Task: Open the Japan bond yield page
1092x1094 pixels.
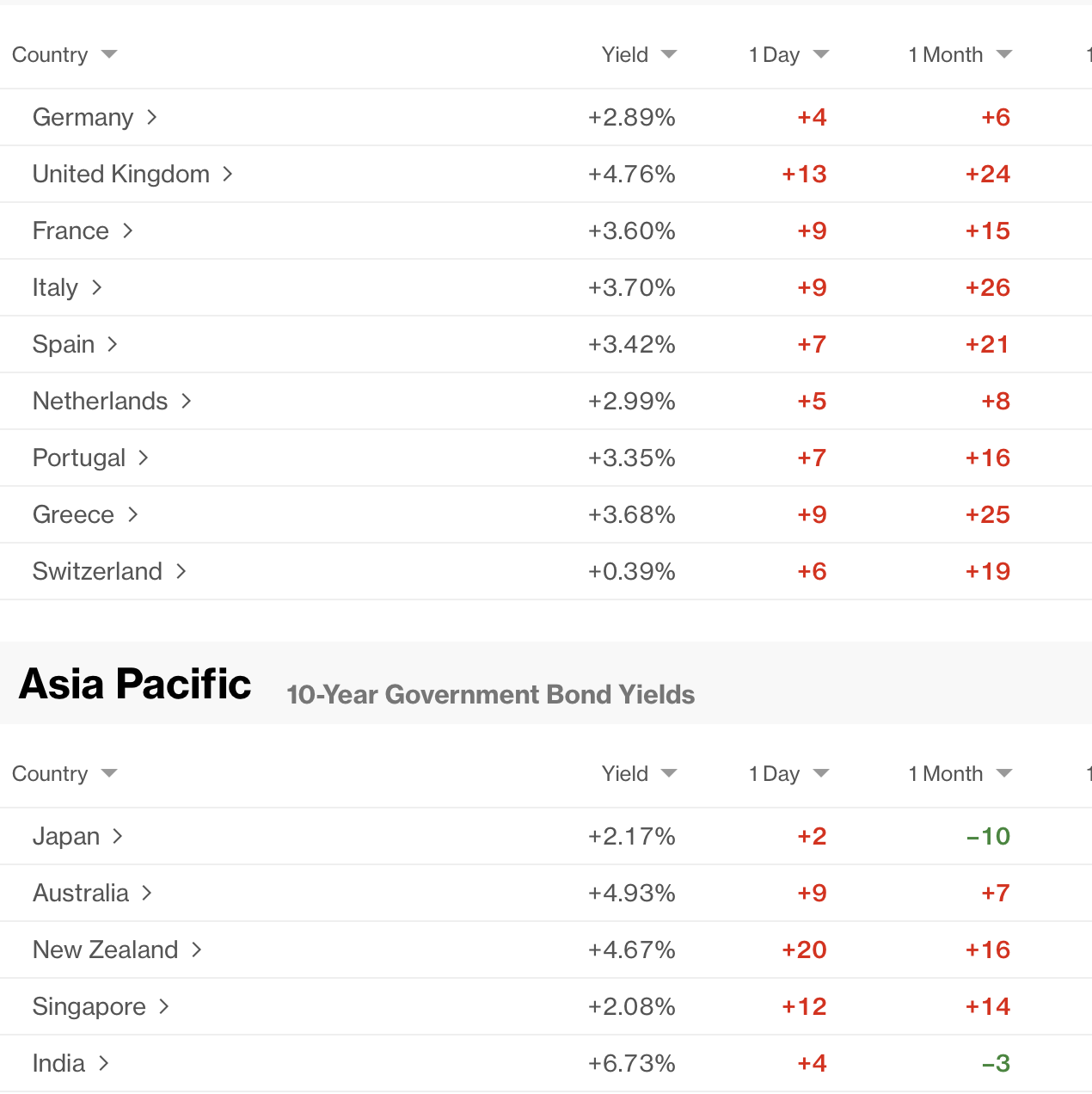Action: point(66,836)
